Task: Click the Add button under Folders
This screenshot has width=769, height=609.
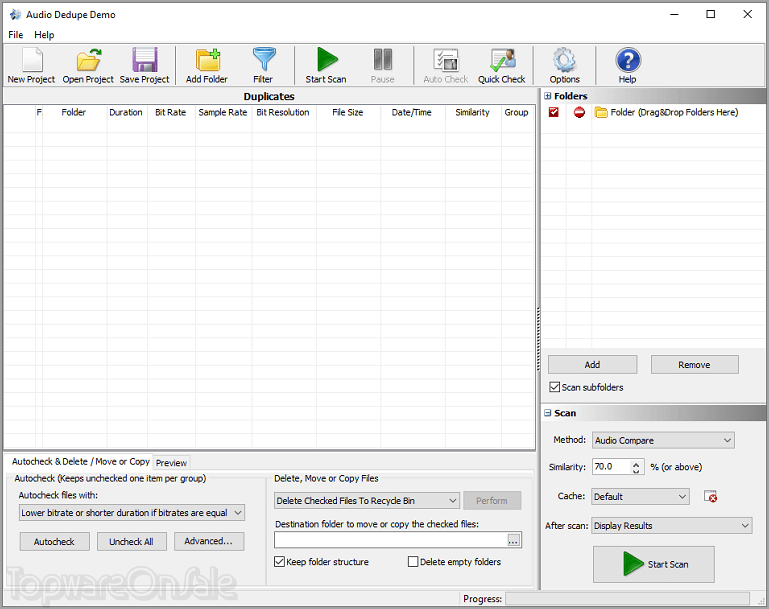Action: tap(592, 365)
